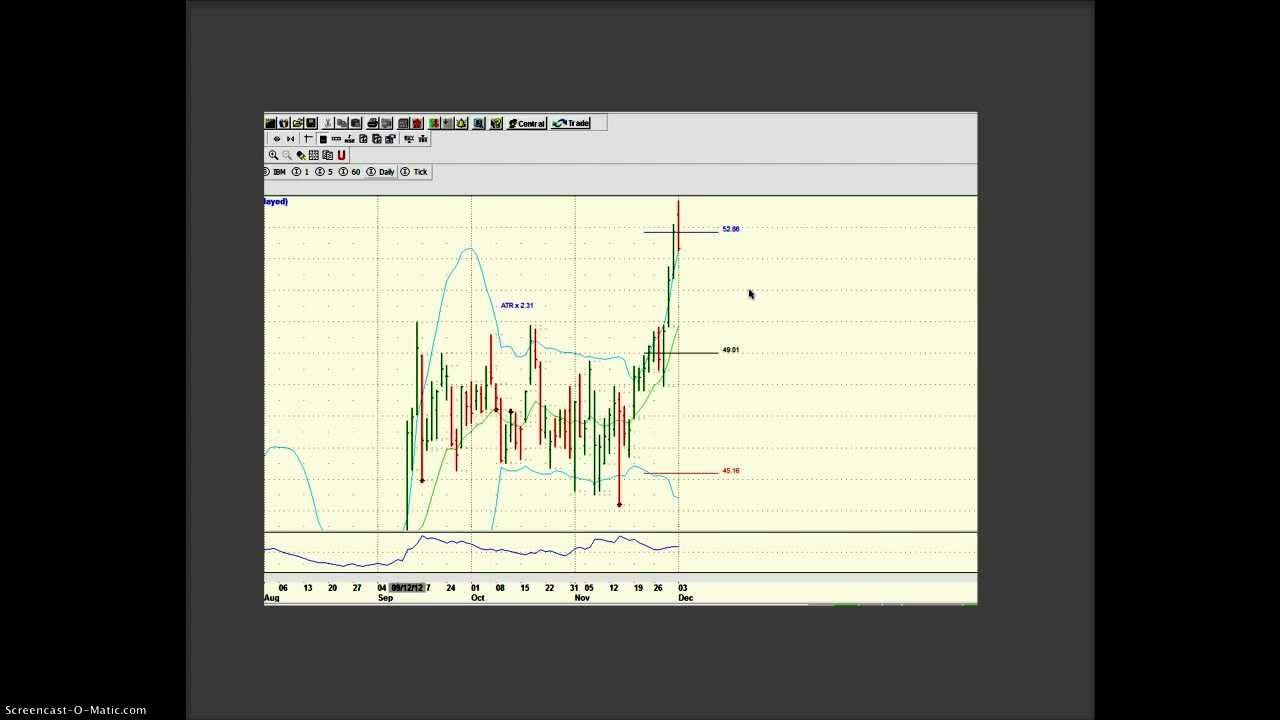Click the last icon in the second toolbar row
This screenshot has height=720, width=1280.
pyautogui.click(x=423, y=139)
